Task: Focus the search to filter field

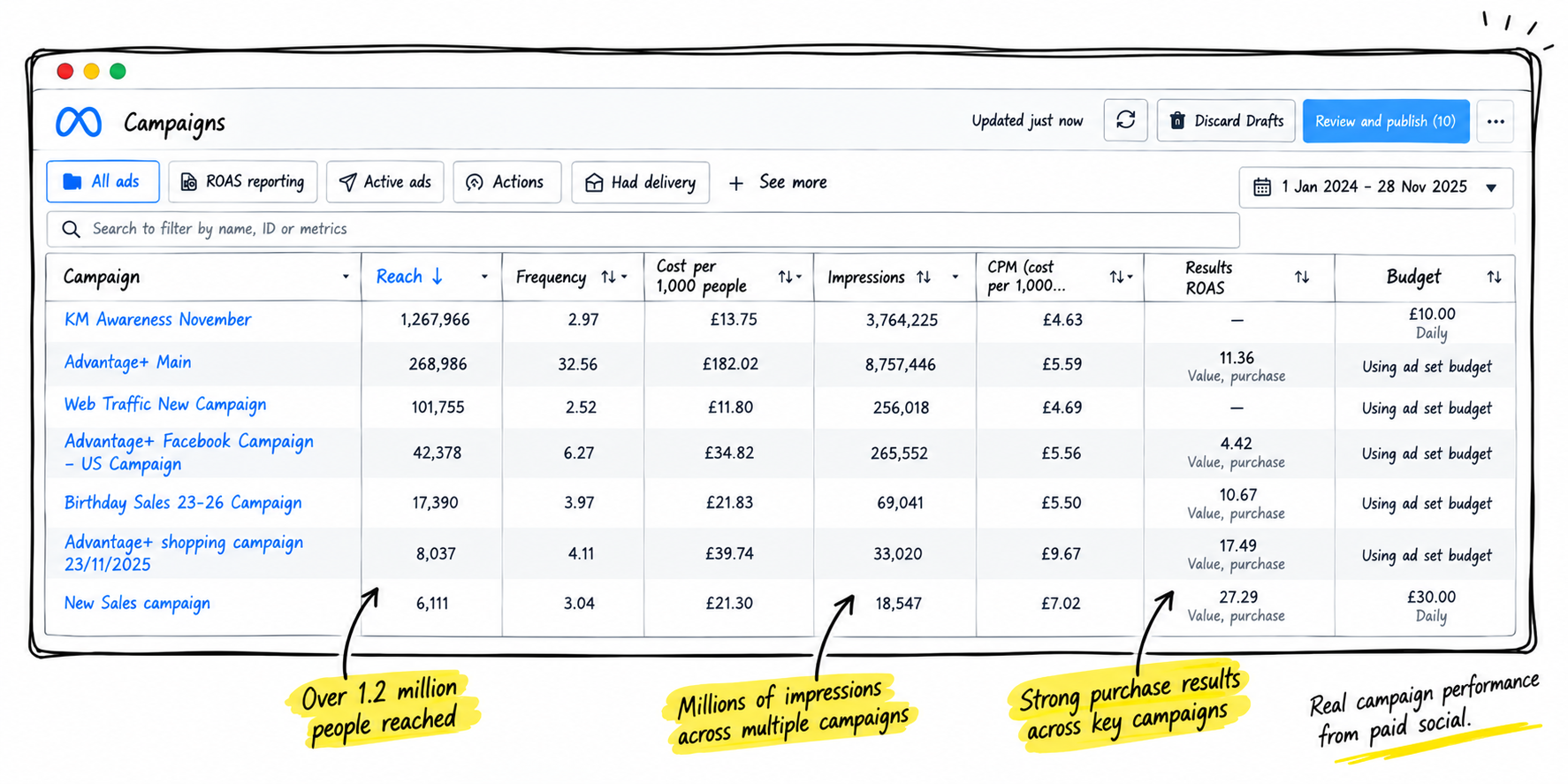Action: click(x=643, y=230)
